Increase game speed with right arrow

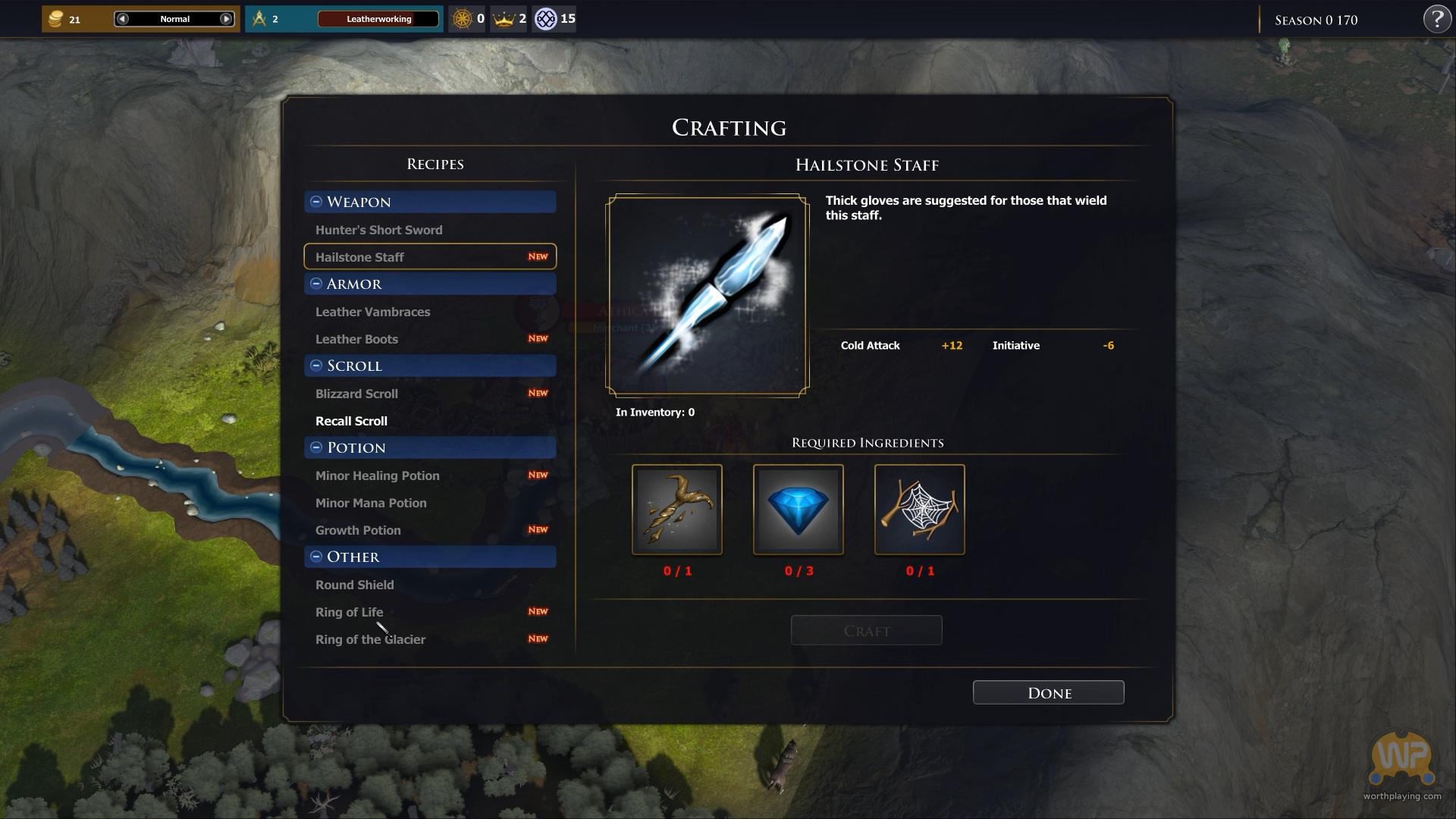coord(226,19)
